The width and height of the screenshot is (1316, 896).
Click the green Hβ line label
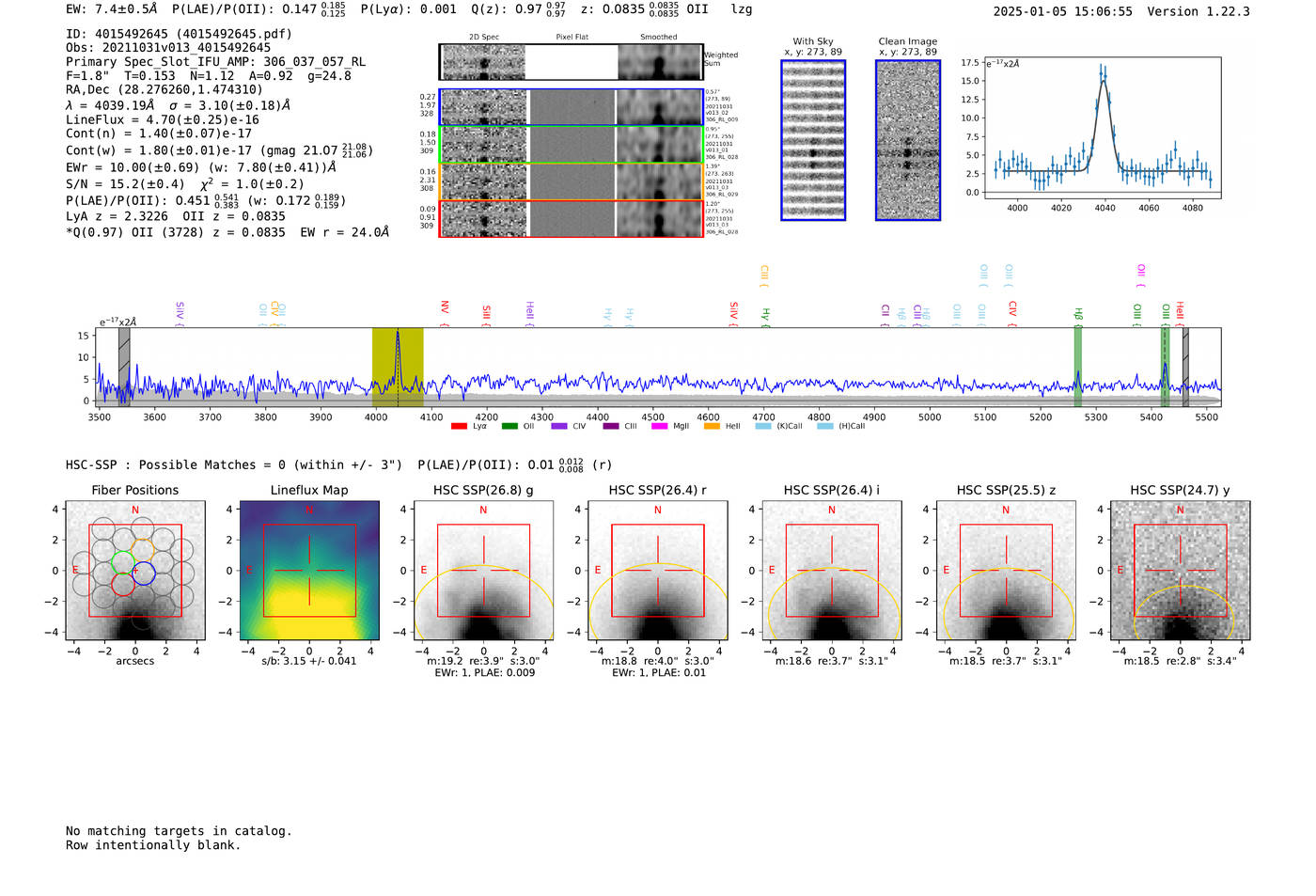point(1078,316)
